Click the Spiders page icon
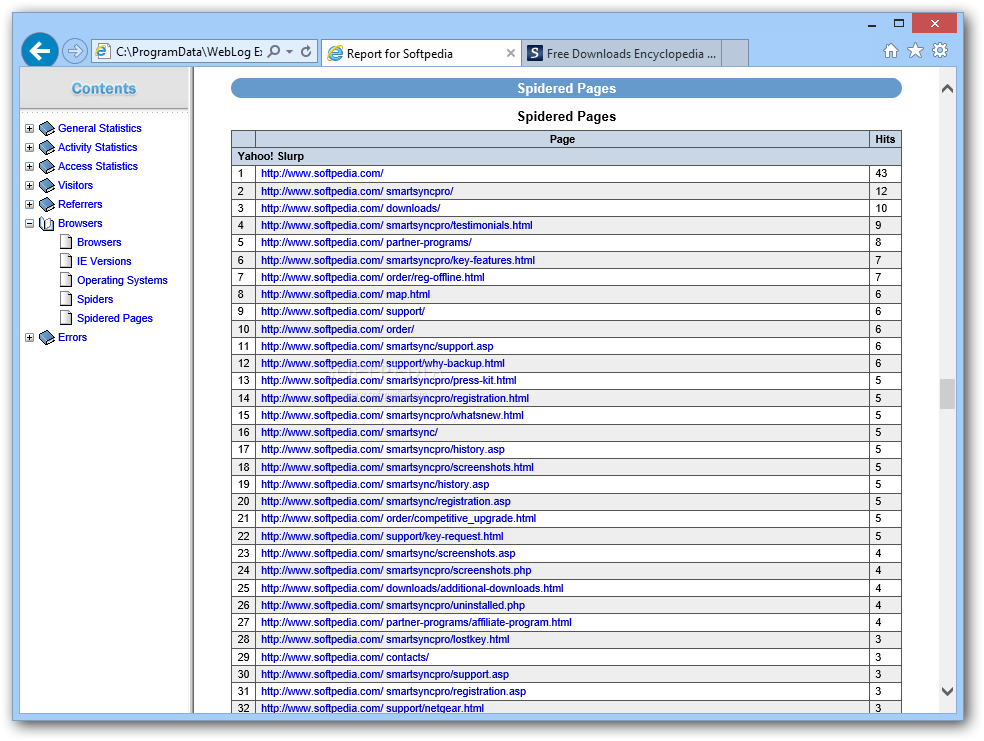This screenshot has width=984, height=741. (66, 299)
